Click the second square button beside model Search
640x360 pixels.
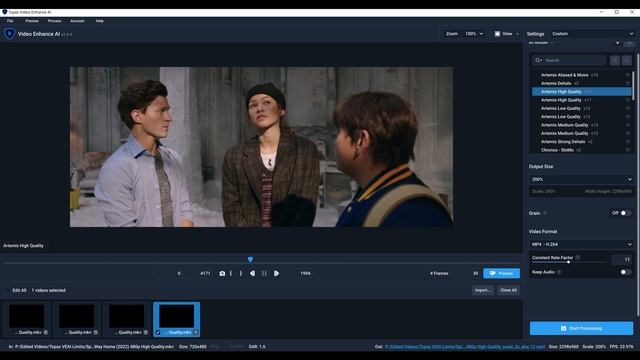click(627, 60)
